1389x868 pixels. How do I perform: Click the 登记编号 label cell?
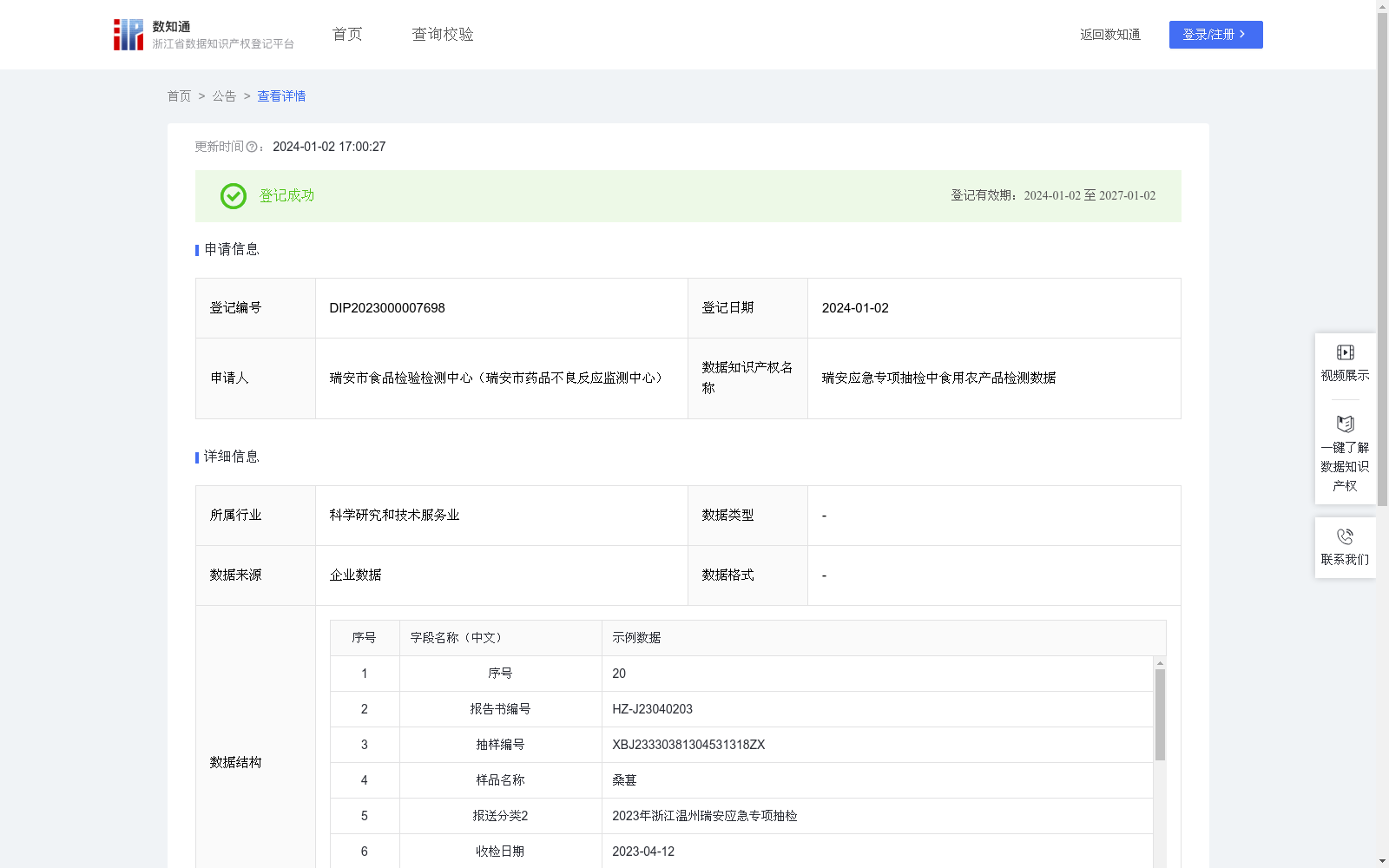(x=255, y=308)
